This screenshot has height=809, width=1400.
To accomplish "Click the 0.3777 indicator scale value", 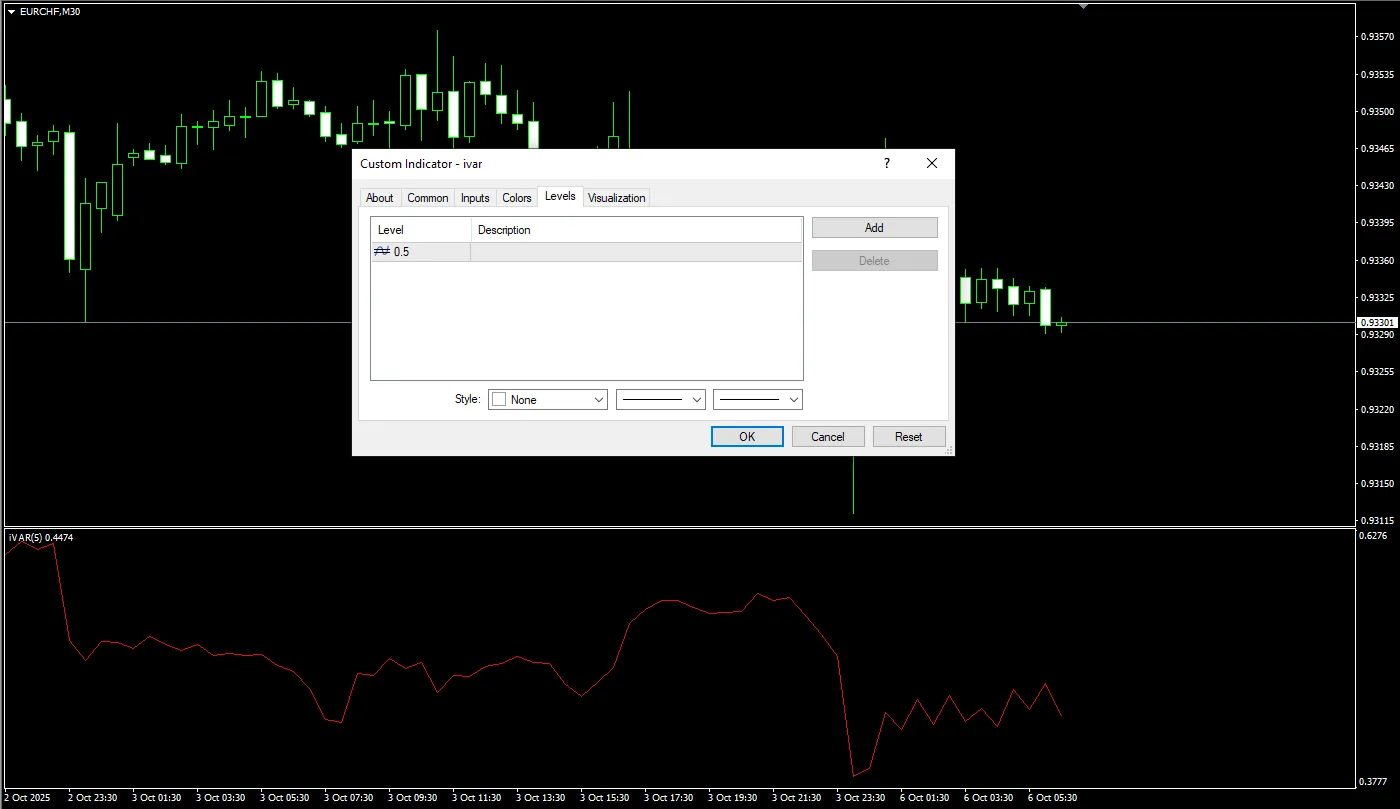I will (1374, 782).
